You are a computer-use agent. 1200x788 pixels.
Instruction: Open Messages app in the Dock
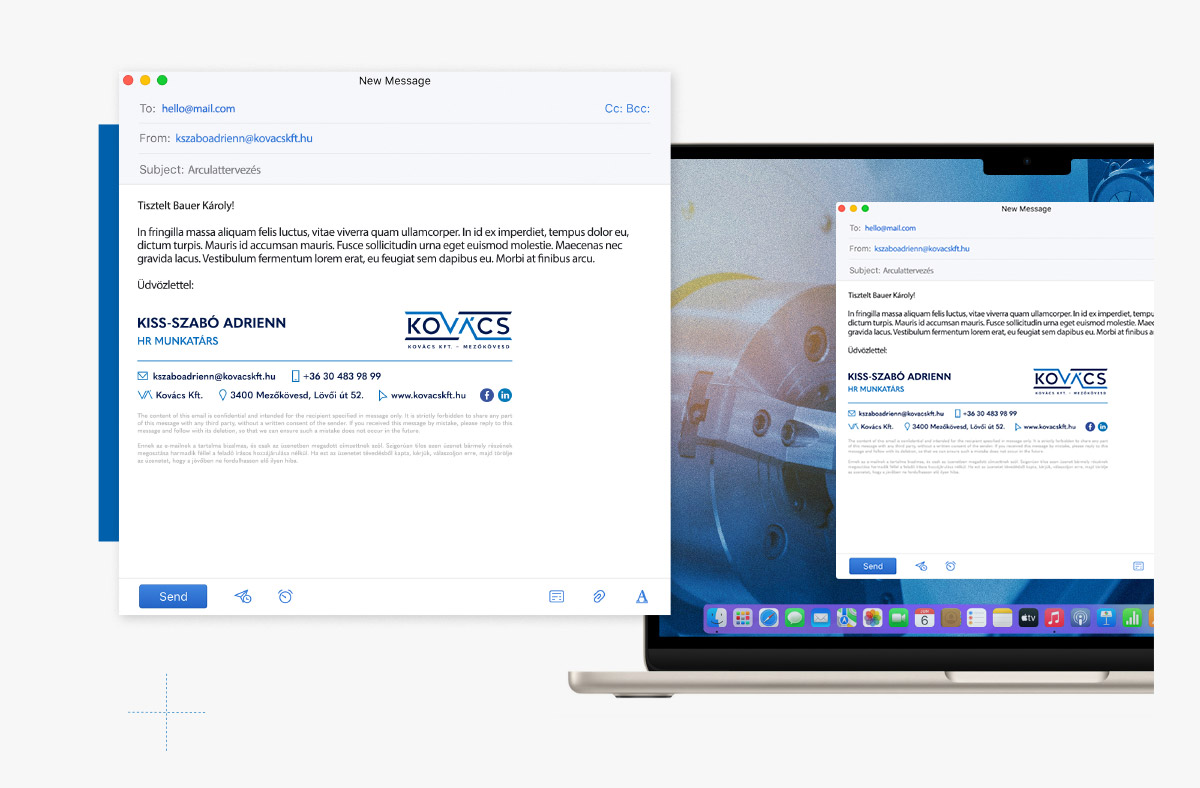795,618
